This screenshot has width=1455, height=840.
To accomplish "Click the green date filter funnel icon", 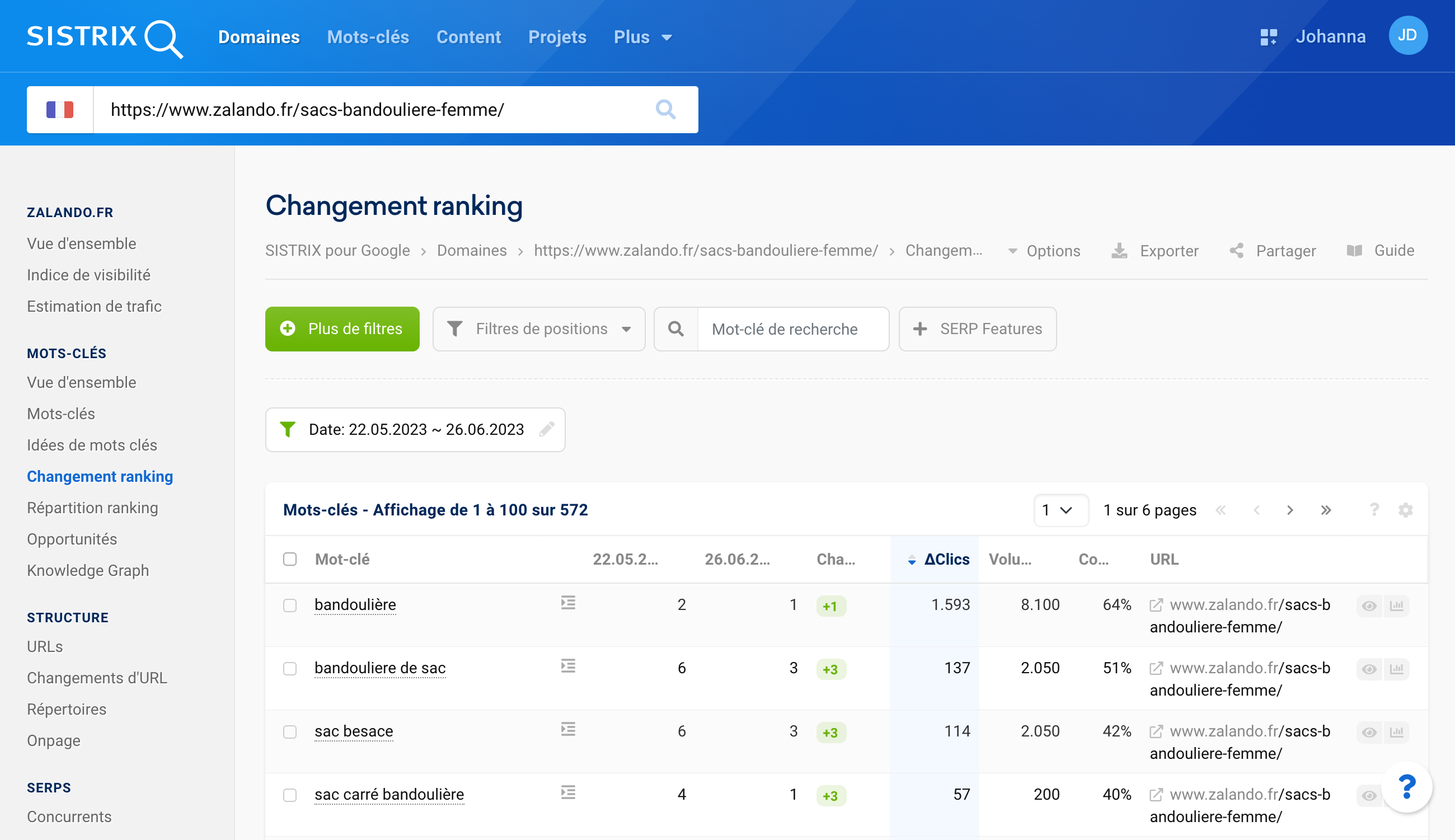I will pos(287,429).
